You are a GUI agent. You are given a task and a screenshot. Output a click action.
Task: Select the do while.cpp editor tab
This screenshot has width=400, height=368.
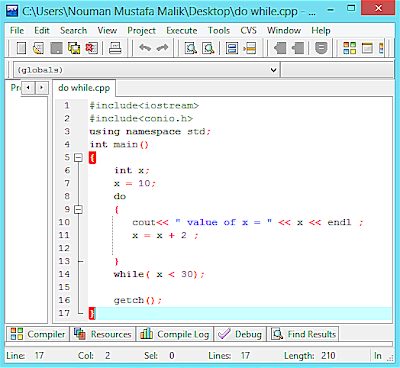point(84,88)
